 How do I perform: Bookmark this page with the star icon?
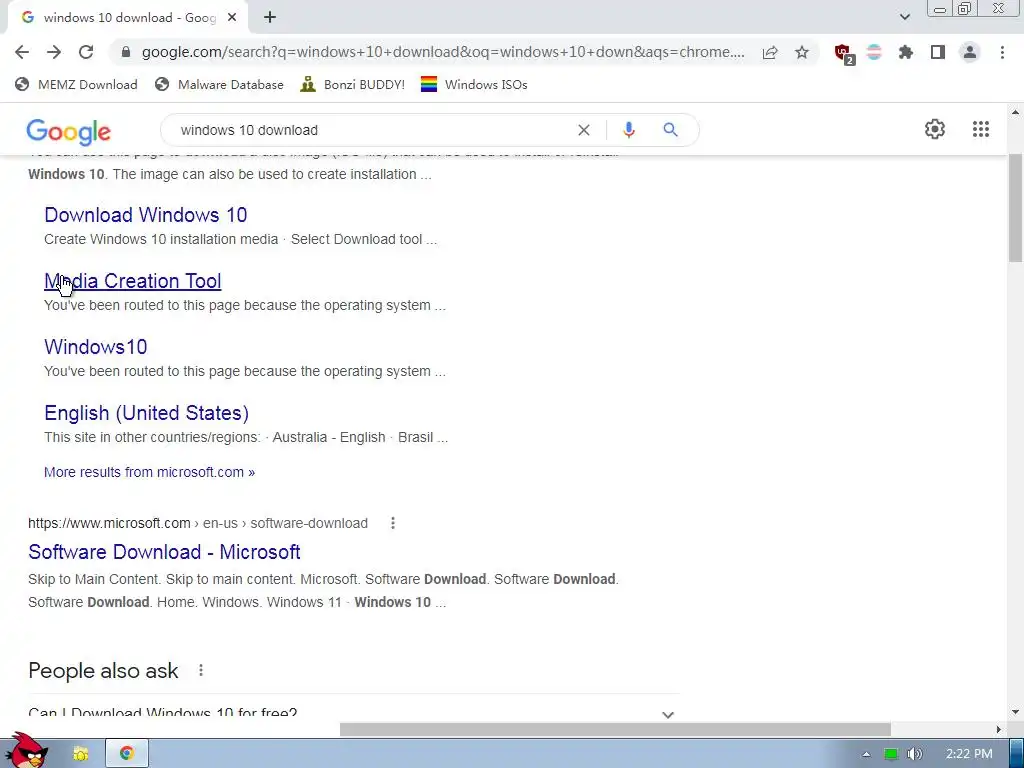[802, 52]
